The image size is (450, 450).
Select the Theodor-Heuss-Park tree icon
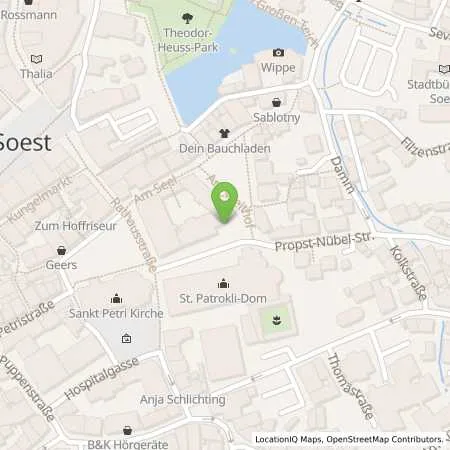187,18
